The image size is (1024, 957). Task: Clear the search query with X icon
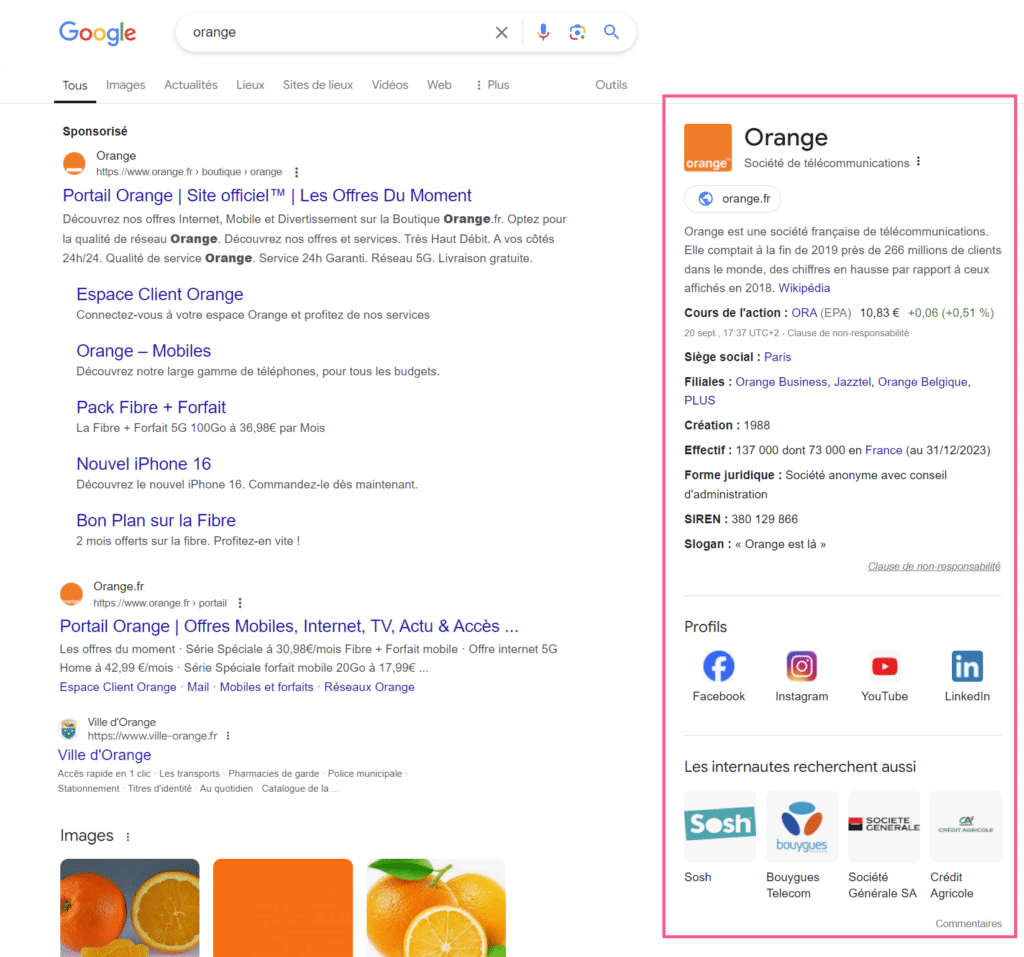point(501,32)
